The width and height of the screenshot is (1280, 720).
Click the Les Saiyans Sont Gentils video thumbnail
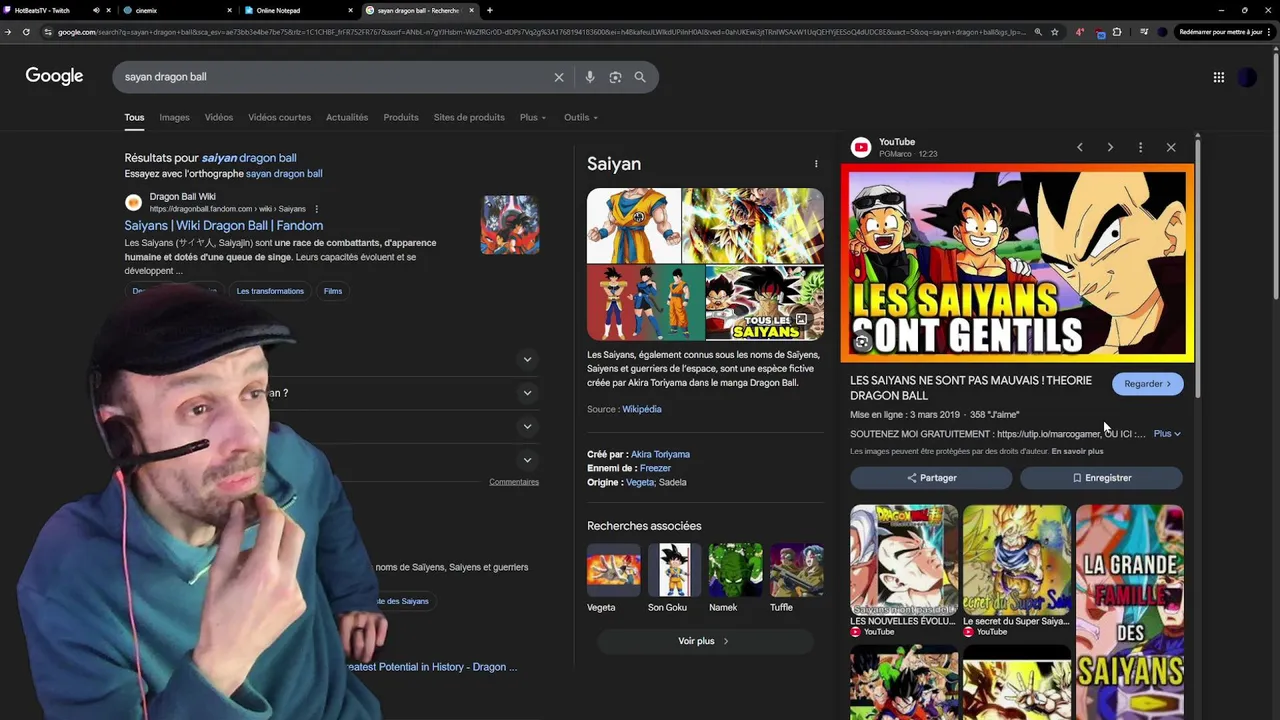[1017, 264]
